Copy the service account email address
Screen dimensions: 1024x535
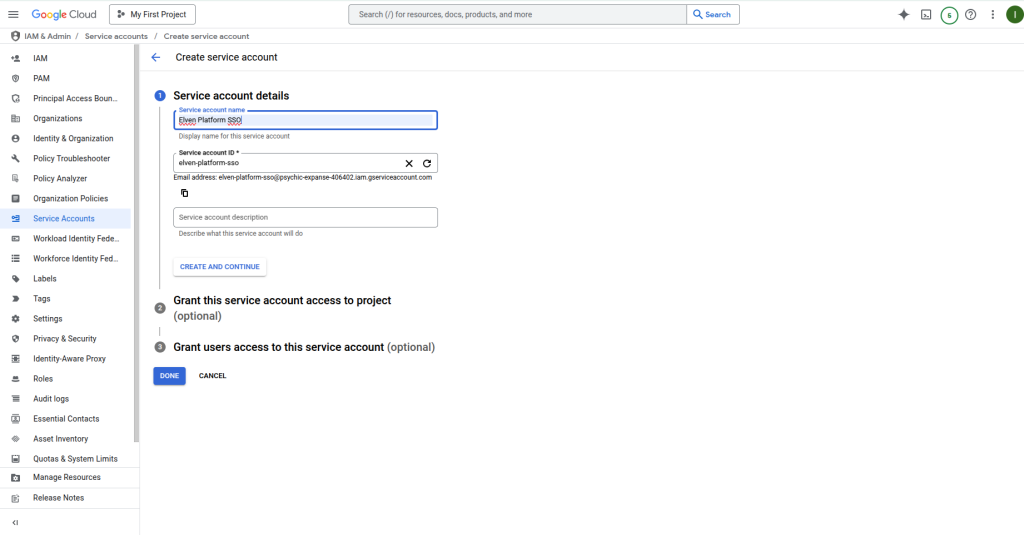click(184, 193)
